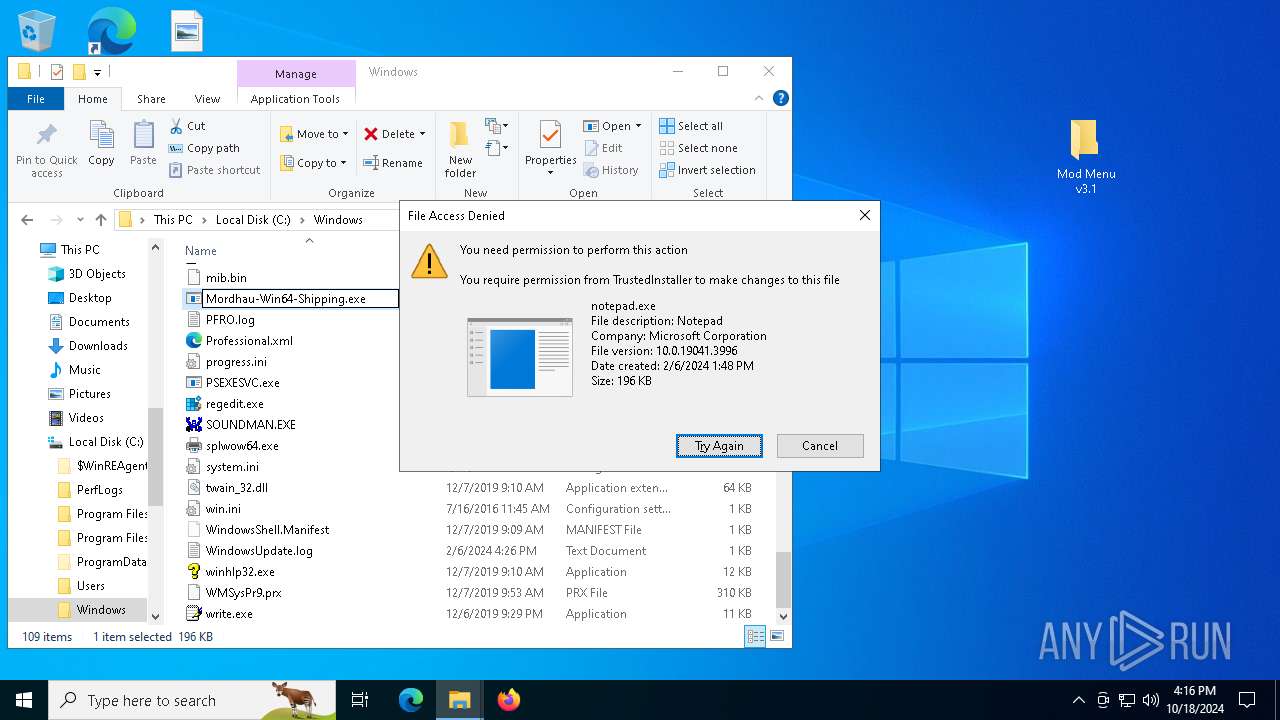Open the Copy to dropdown

click(312, 163)
